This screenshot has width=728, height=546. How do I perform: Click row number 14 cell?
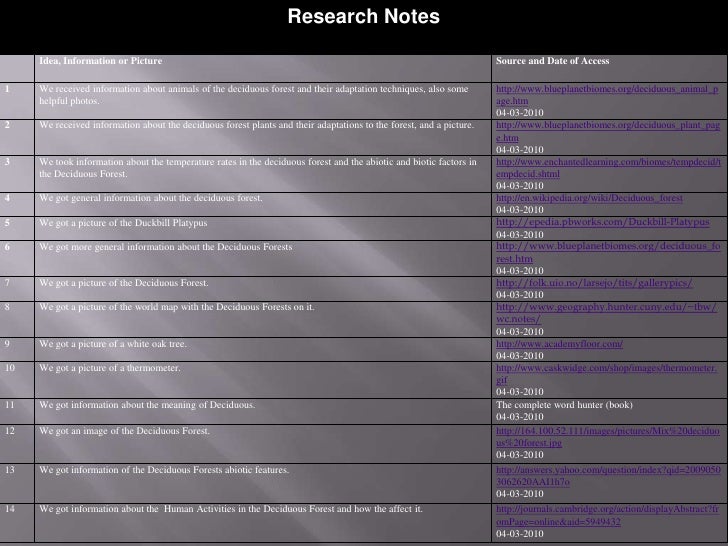coord(17,522)
